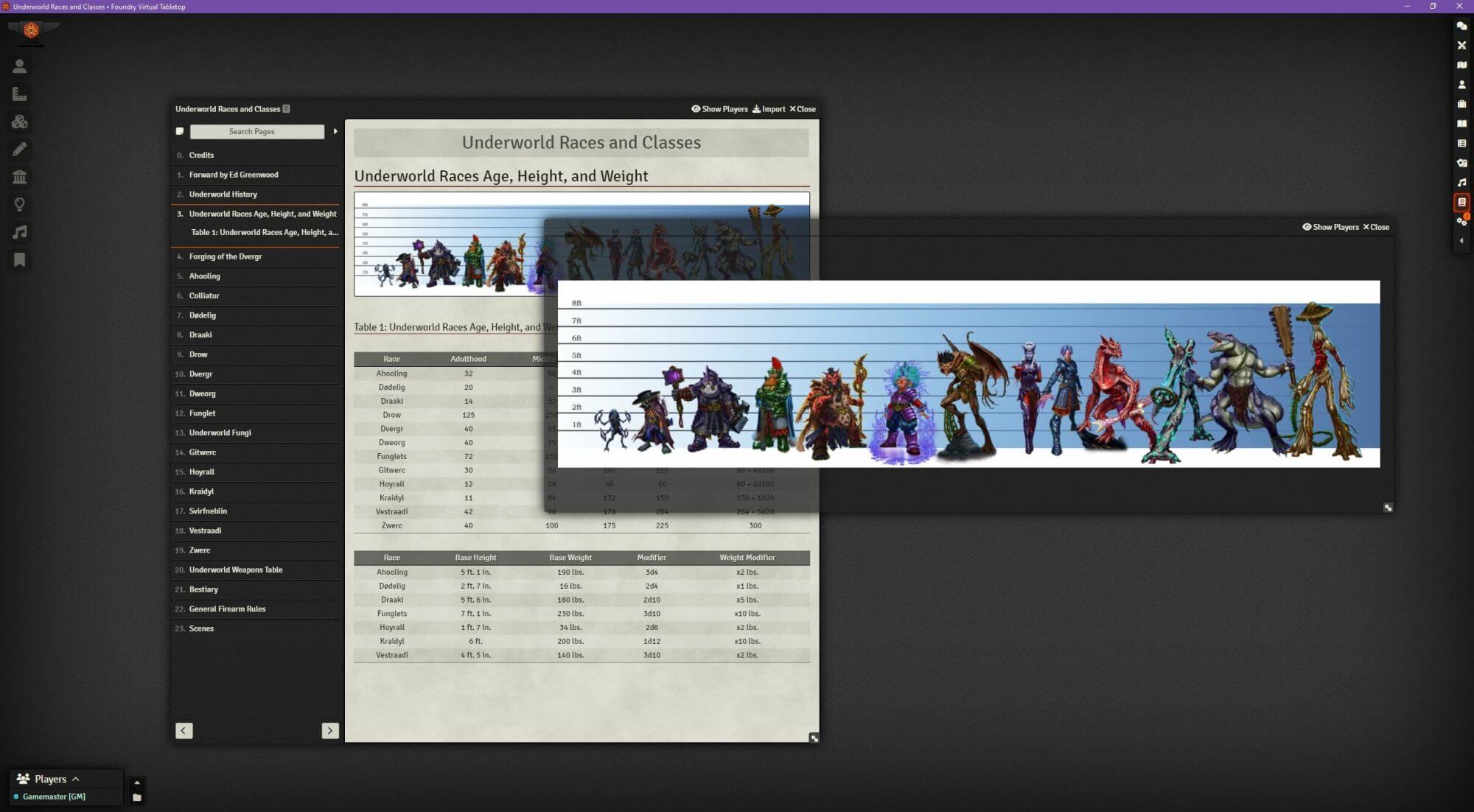
Task: Open the Actors directory sidebar tab
Action: (x=1461, y=85)
